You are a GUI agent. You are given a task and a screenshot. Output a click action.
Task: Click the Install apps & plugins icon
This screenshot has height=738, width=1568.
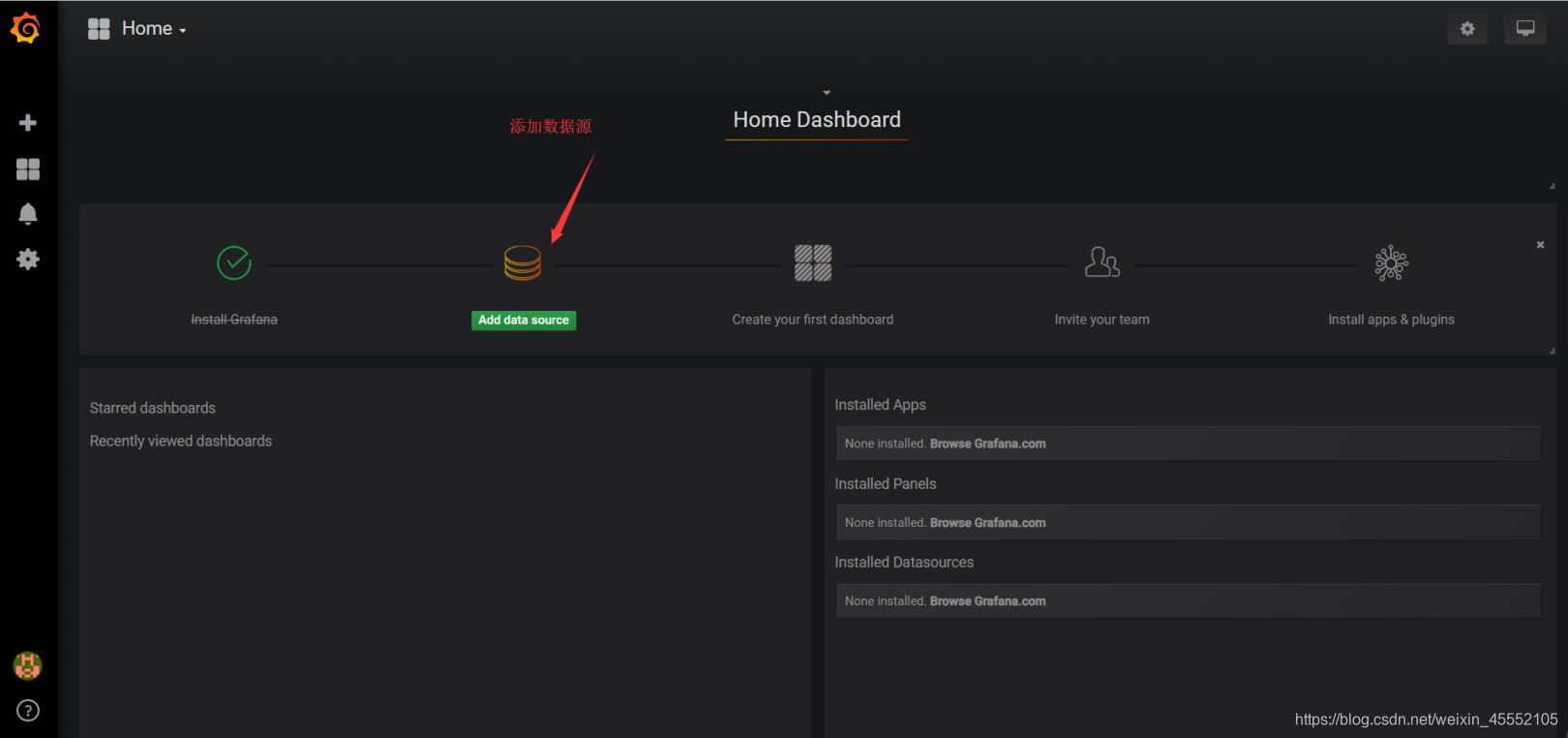[x=1392, y=262]
